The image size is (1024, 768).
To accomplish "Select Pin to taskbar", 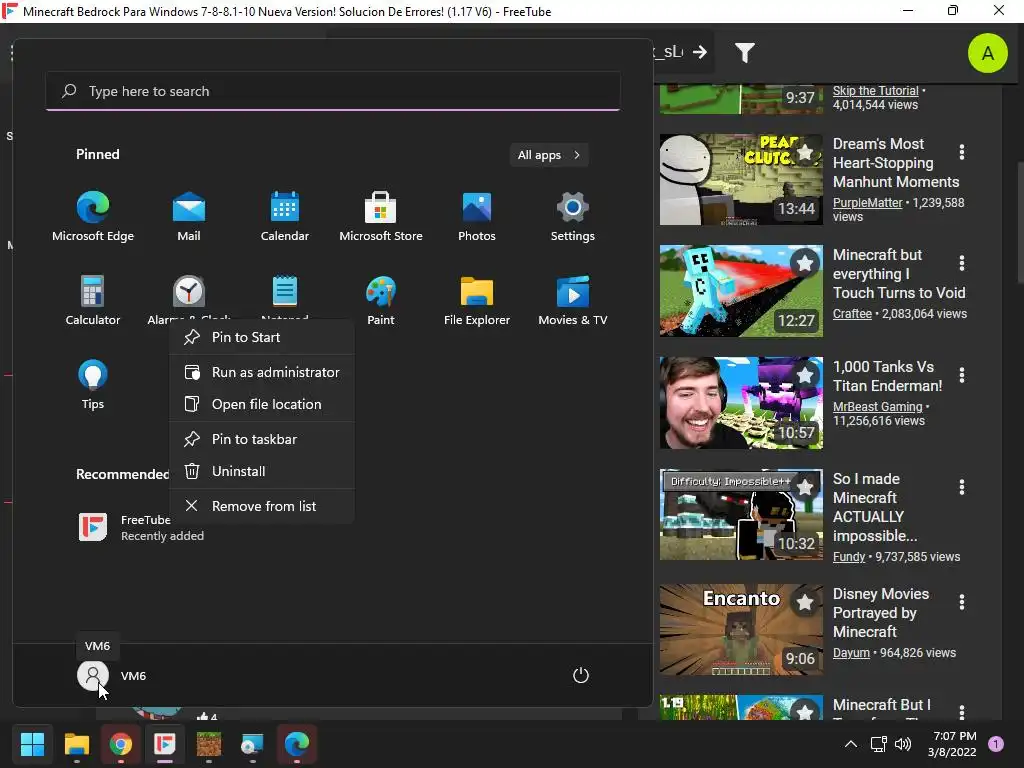I will tap(262, 439).
